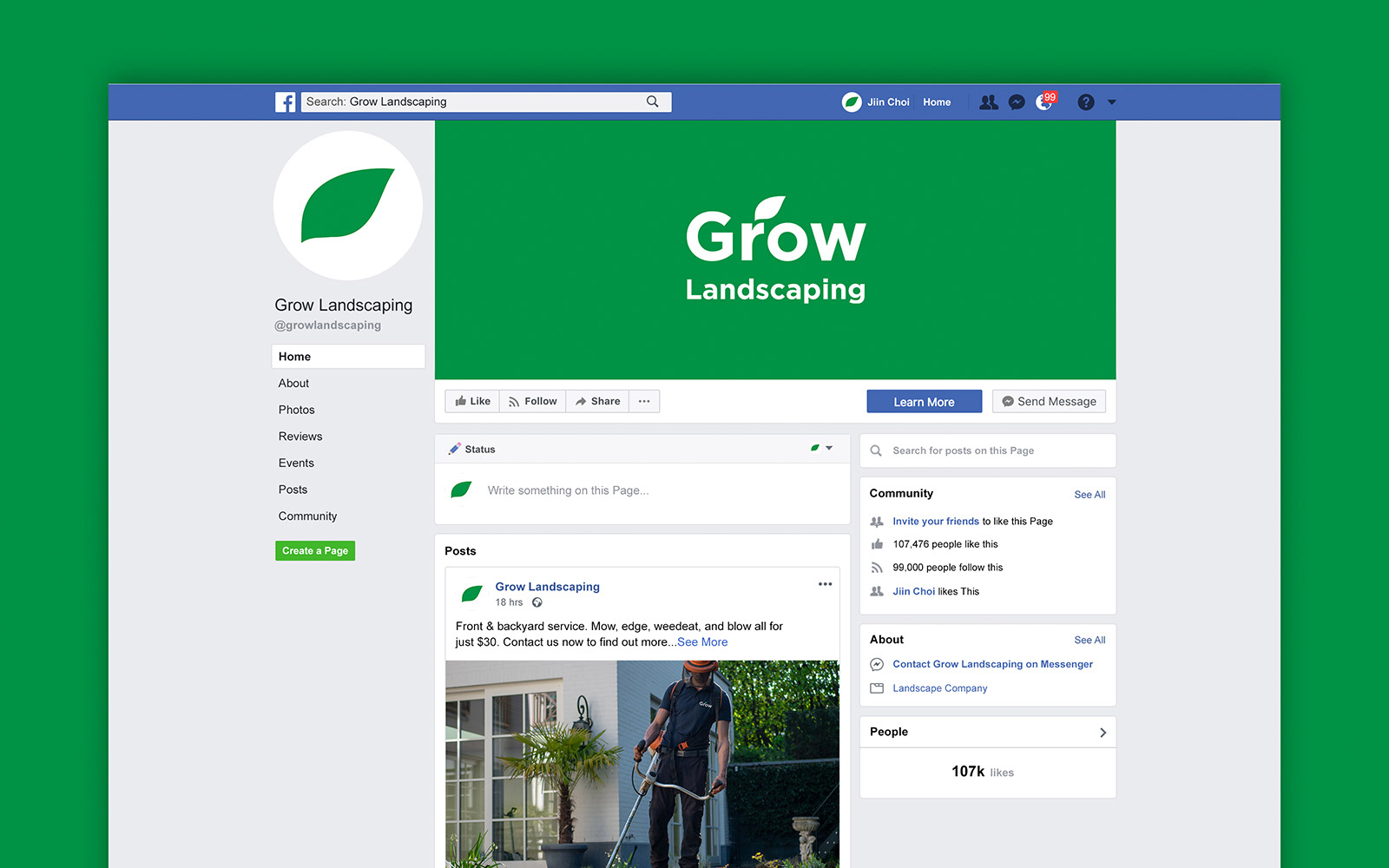The height and width of the screenshot is (868, 1389).
Task: Like the Grow Landscaping page
Action: tap(472, 401)
